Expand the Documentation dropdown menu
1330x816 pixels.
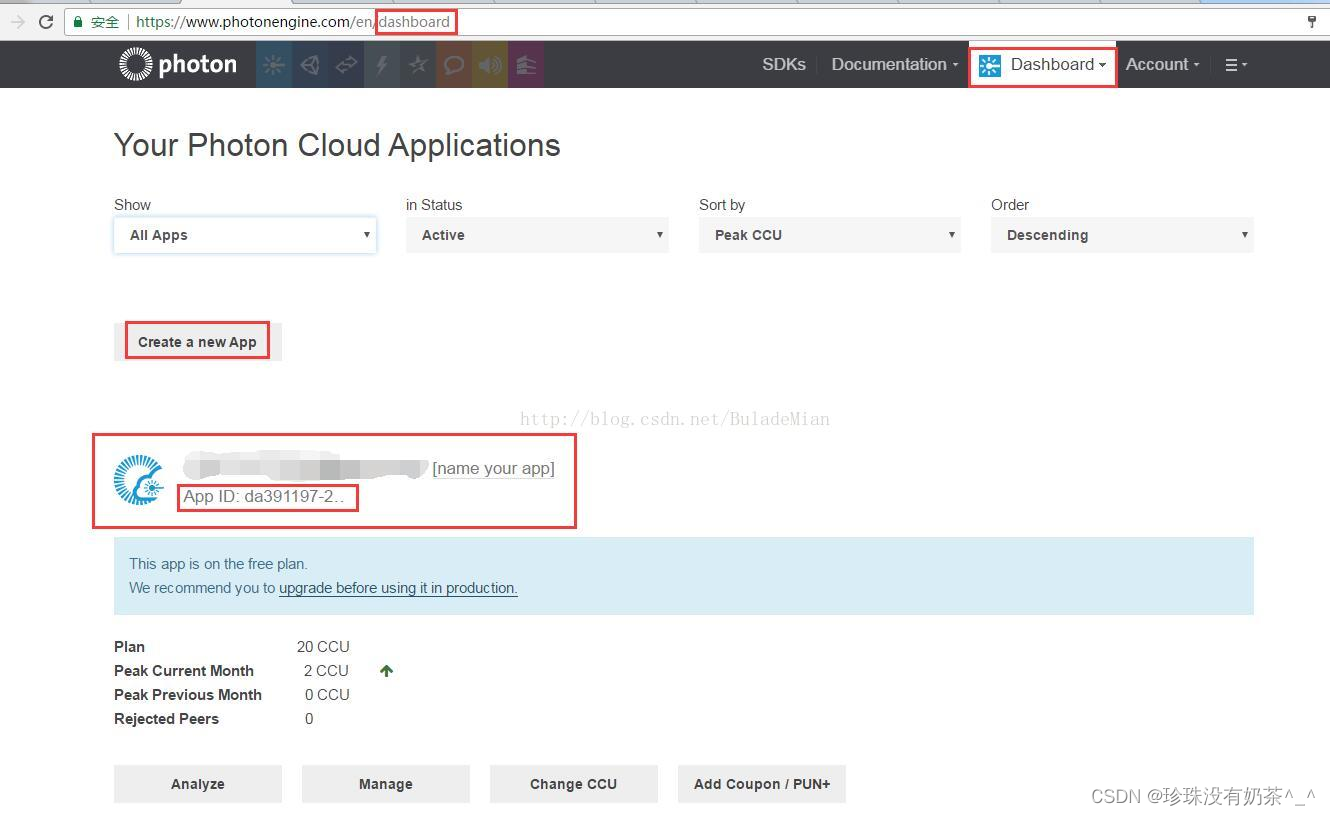click(x=895, y=64)
